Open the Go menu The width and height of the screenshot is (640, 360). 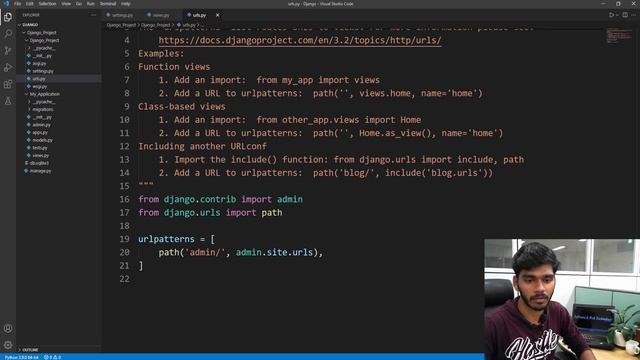[x=79, y=4]
